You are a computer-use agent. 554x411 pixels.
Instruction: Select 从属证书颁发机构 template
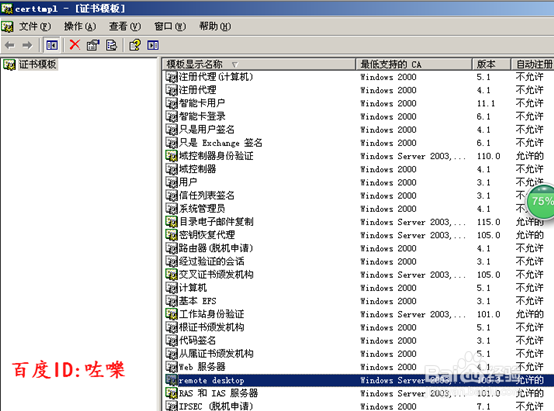[216, 354]
